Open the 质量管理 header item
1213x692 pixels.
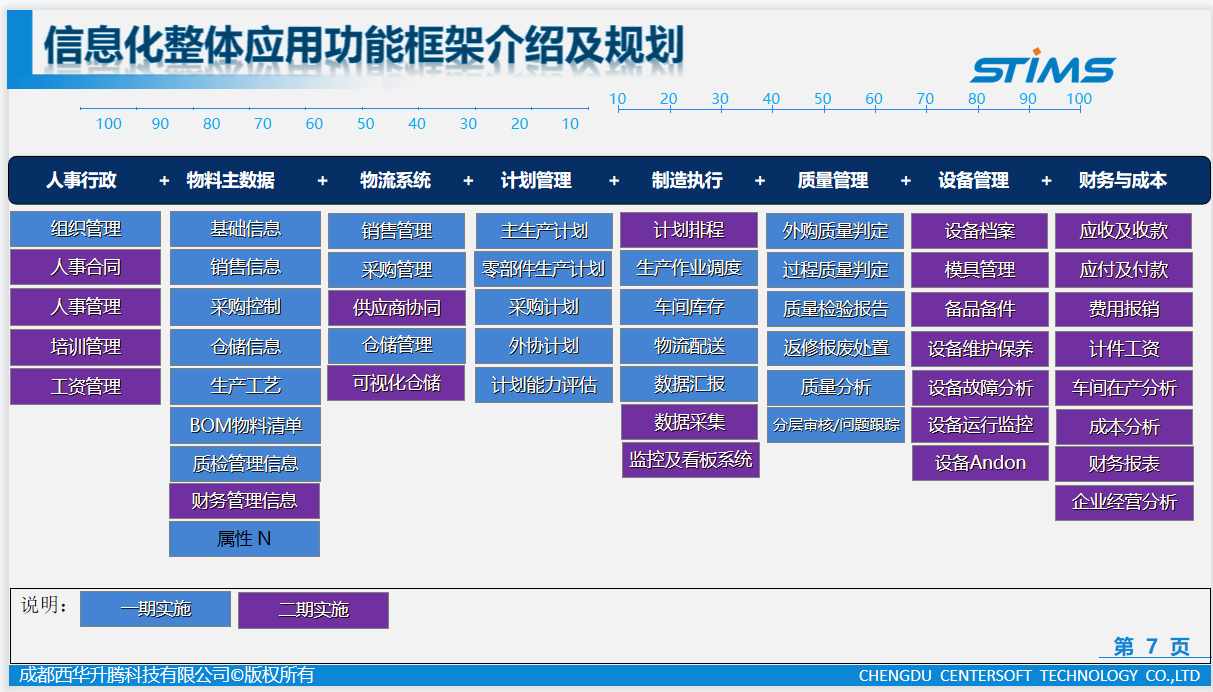pyautogui.click(x=833, y=181)
